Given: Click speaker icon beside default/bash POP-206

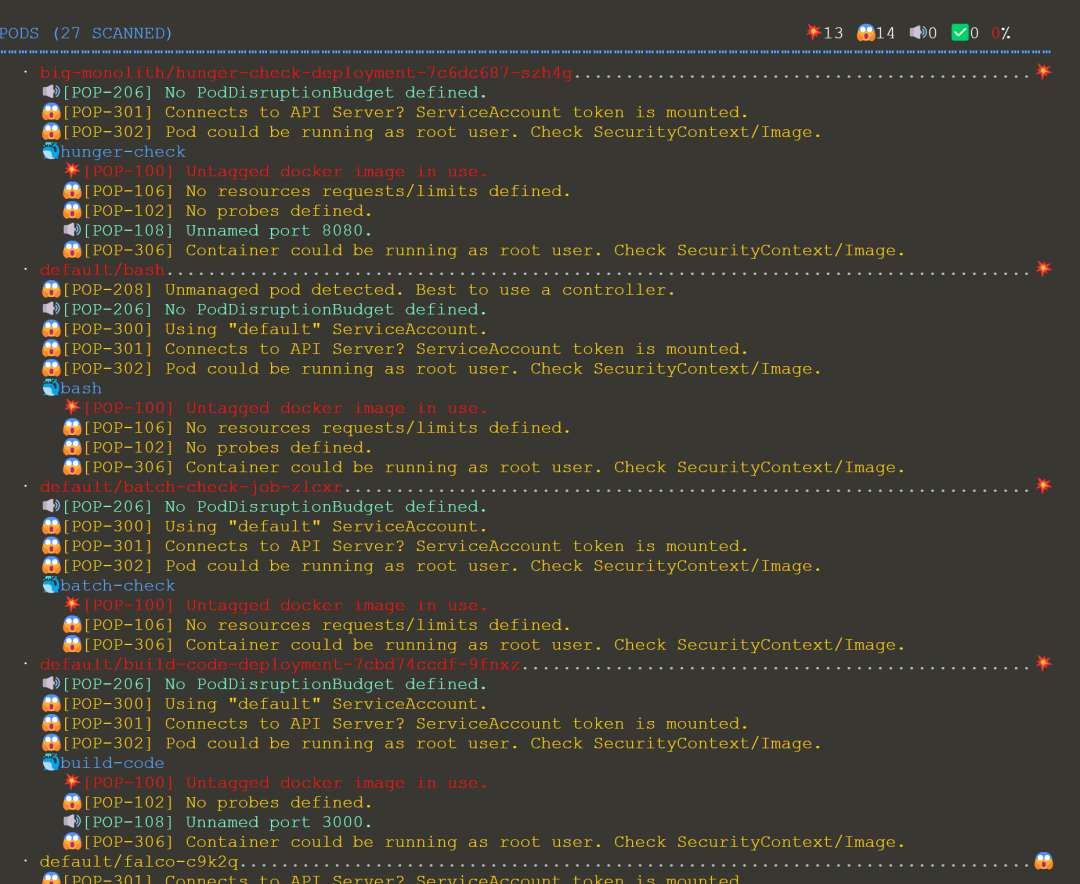Looking at the screenshot, I should (x=51, y=309).
